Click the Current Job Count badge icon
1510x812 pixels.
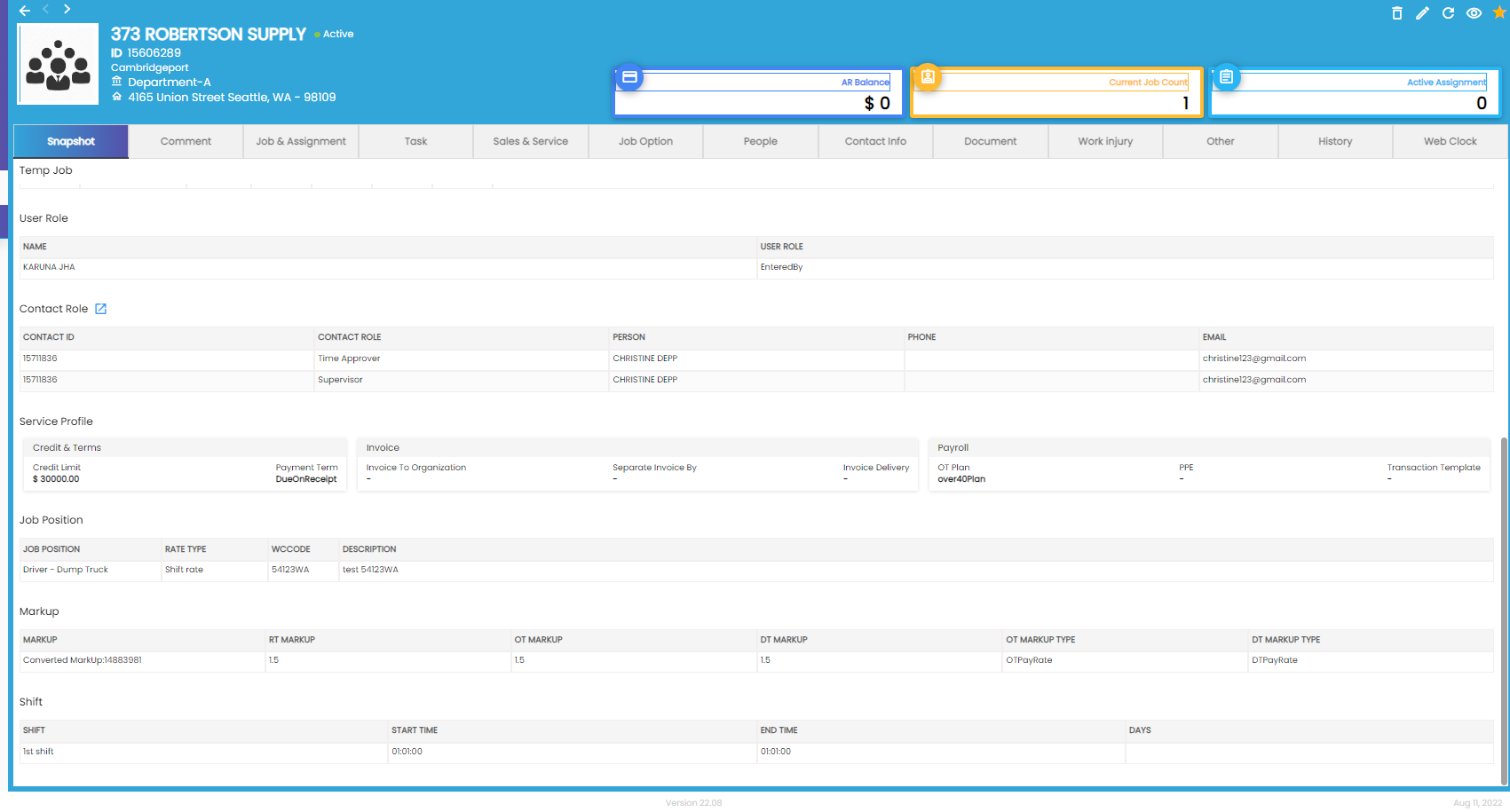point(928,76)
